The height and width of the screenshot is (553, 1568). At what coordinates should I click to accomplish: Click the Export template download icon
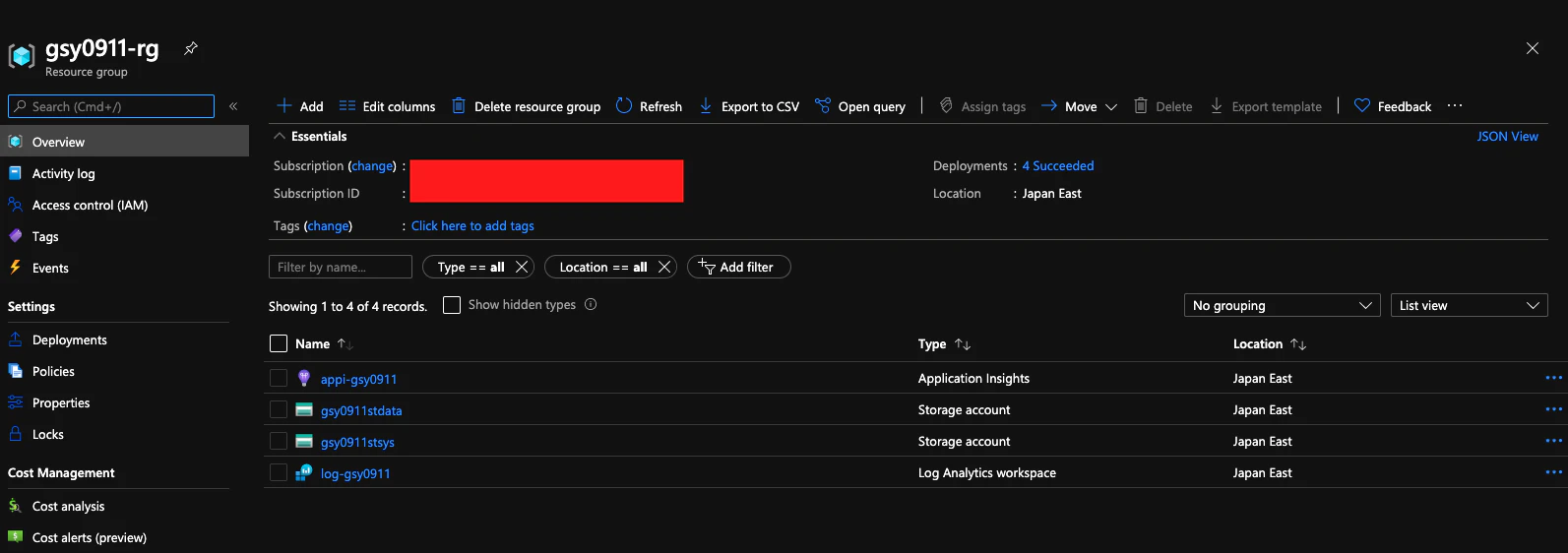click(1217, 105)
